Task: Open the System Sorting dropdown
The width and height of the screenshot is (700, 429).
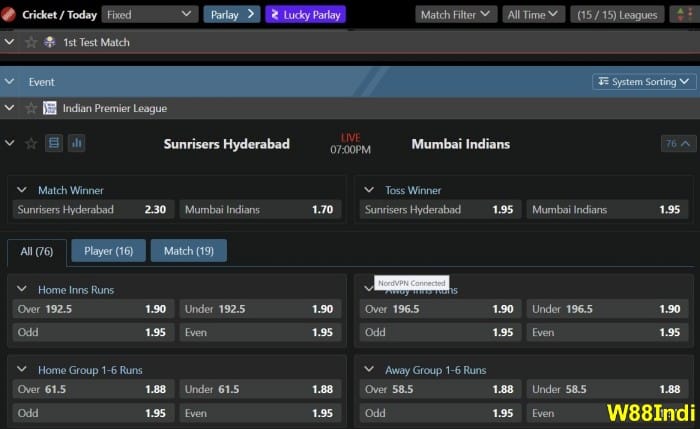Action: (644, 82)
